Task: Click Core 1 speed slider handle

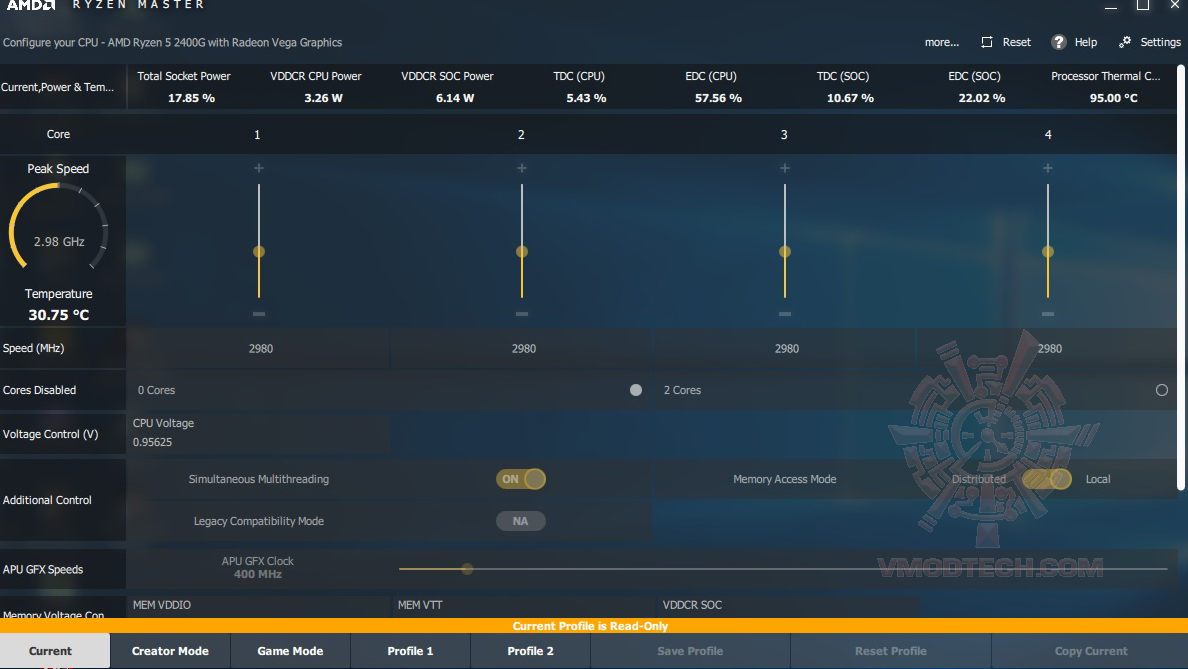Action: tap(258, 252)
